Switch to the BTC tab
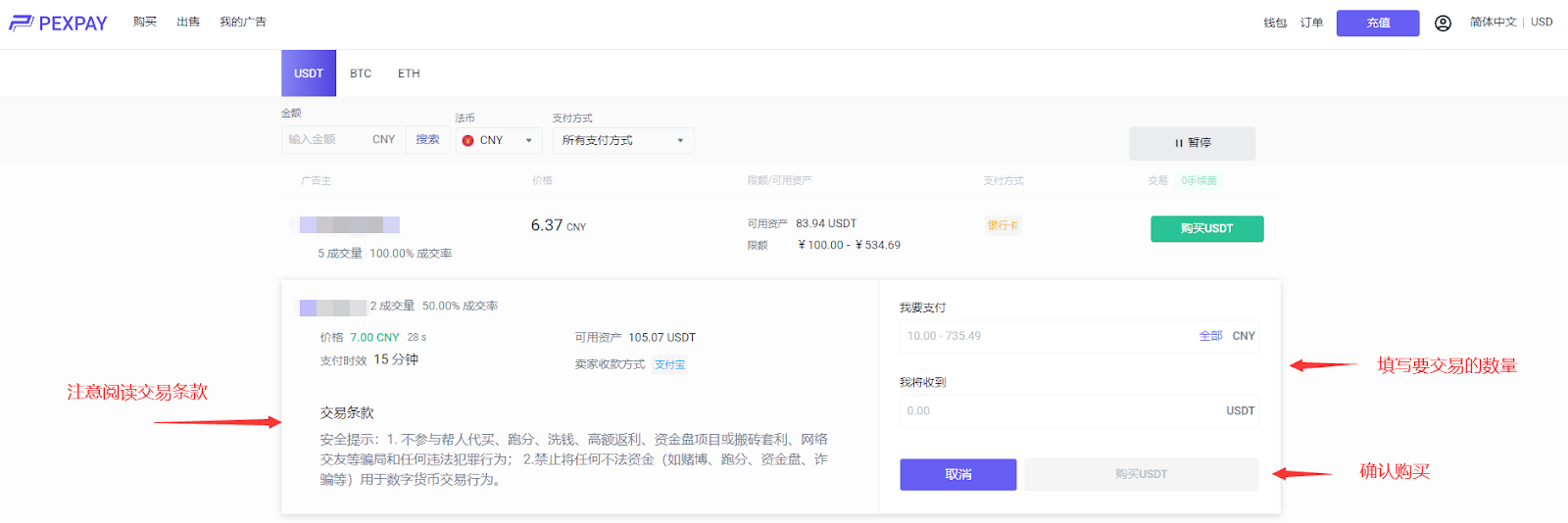 pyautogui.click(x=361, y=73)
